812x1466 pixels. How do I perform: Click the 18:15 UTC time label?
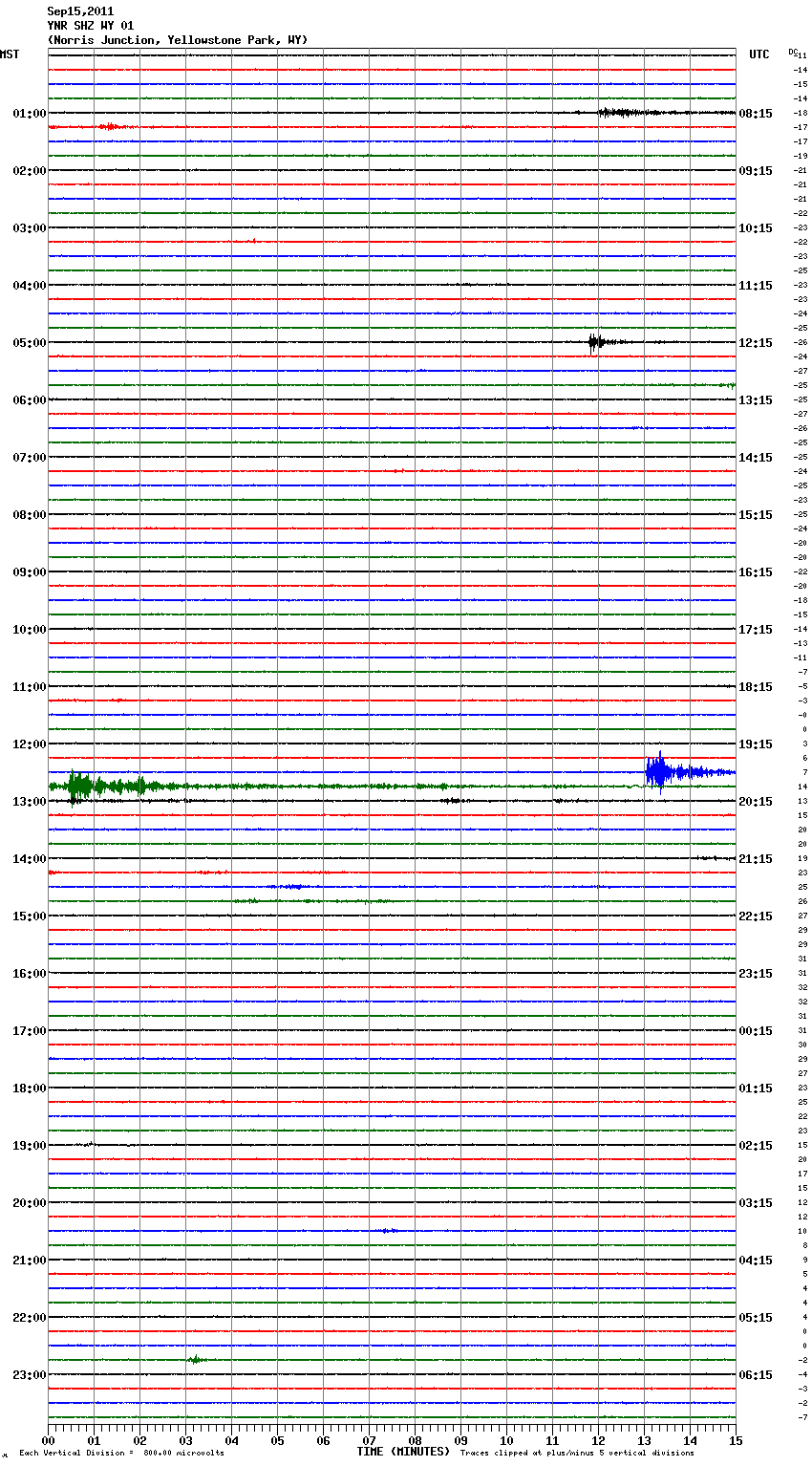click(756, 687)
